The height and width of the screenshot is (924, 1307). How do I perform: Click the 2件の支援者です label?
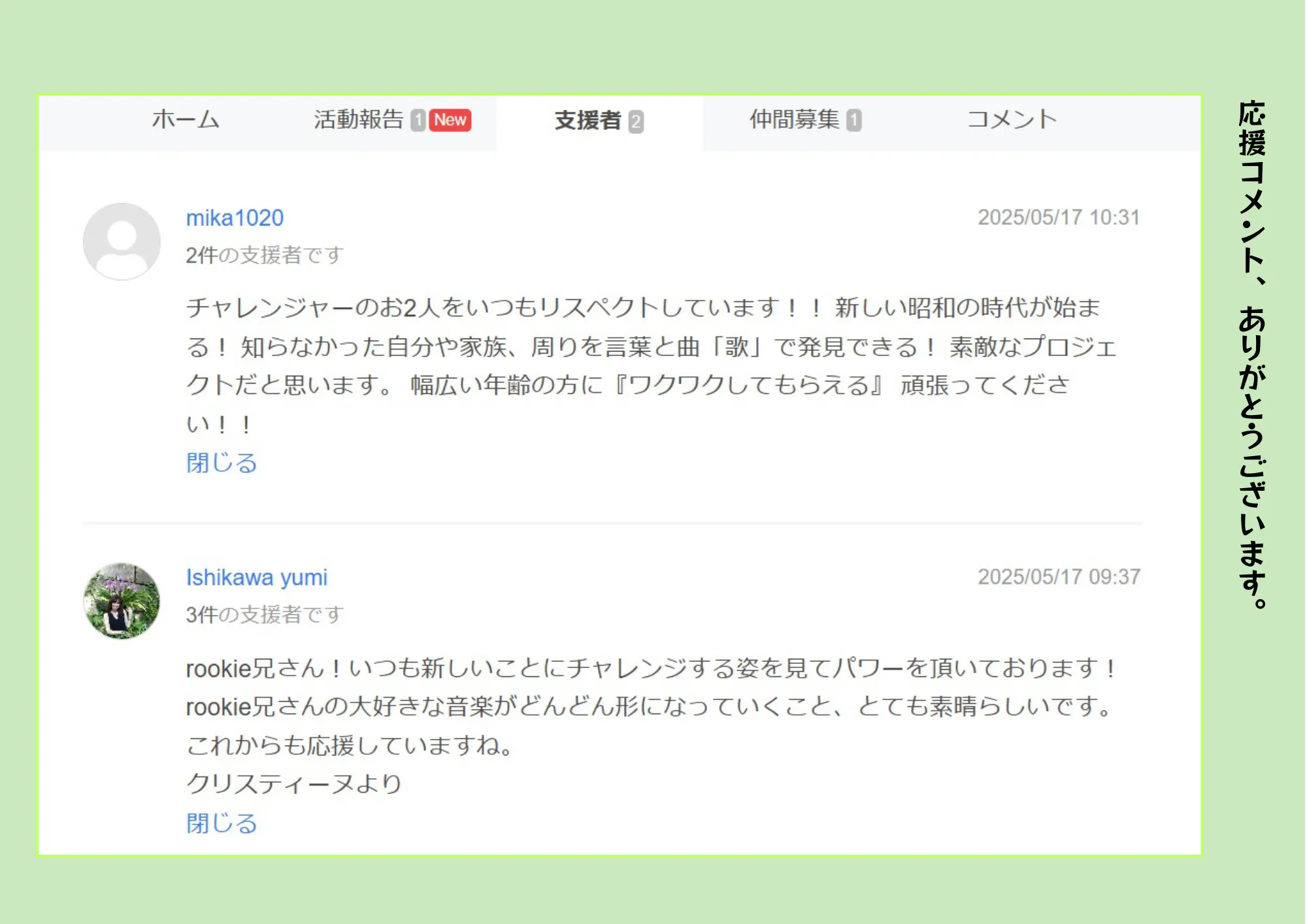265,256
